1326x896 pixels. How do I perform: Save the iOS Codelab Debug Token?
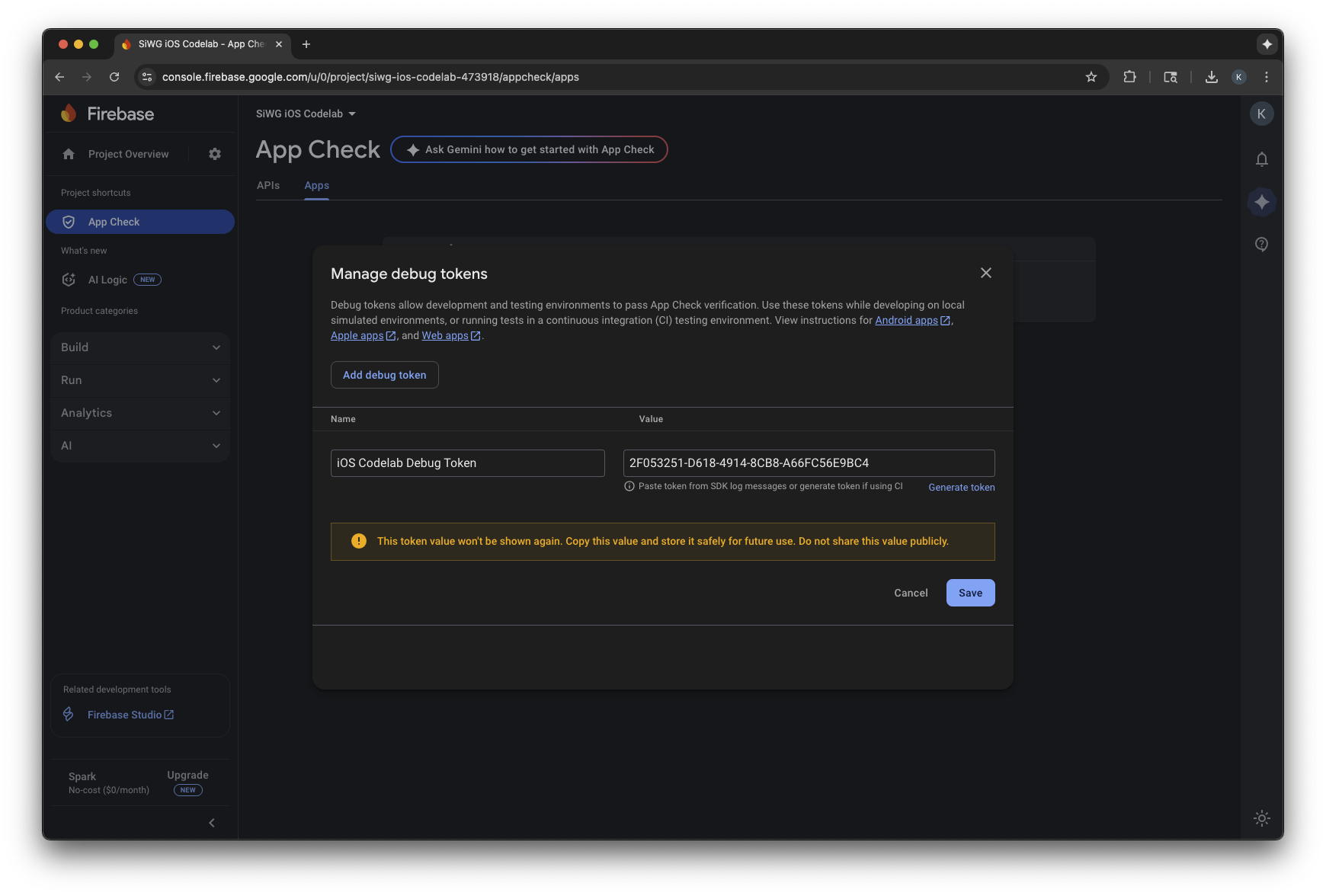click(970, 593)
